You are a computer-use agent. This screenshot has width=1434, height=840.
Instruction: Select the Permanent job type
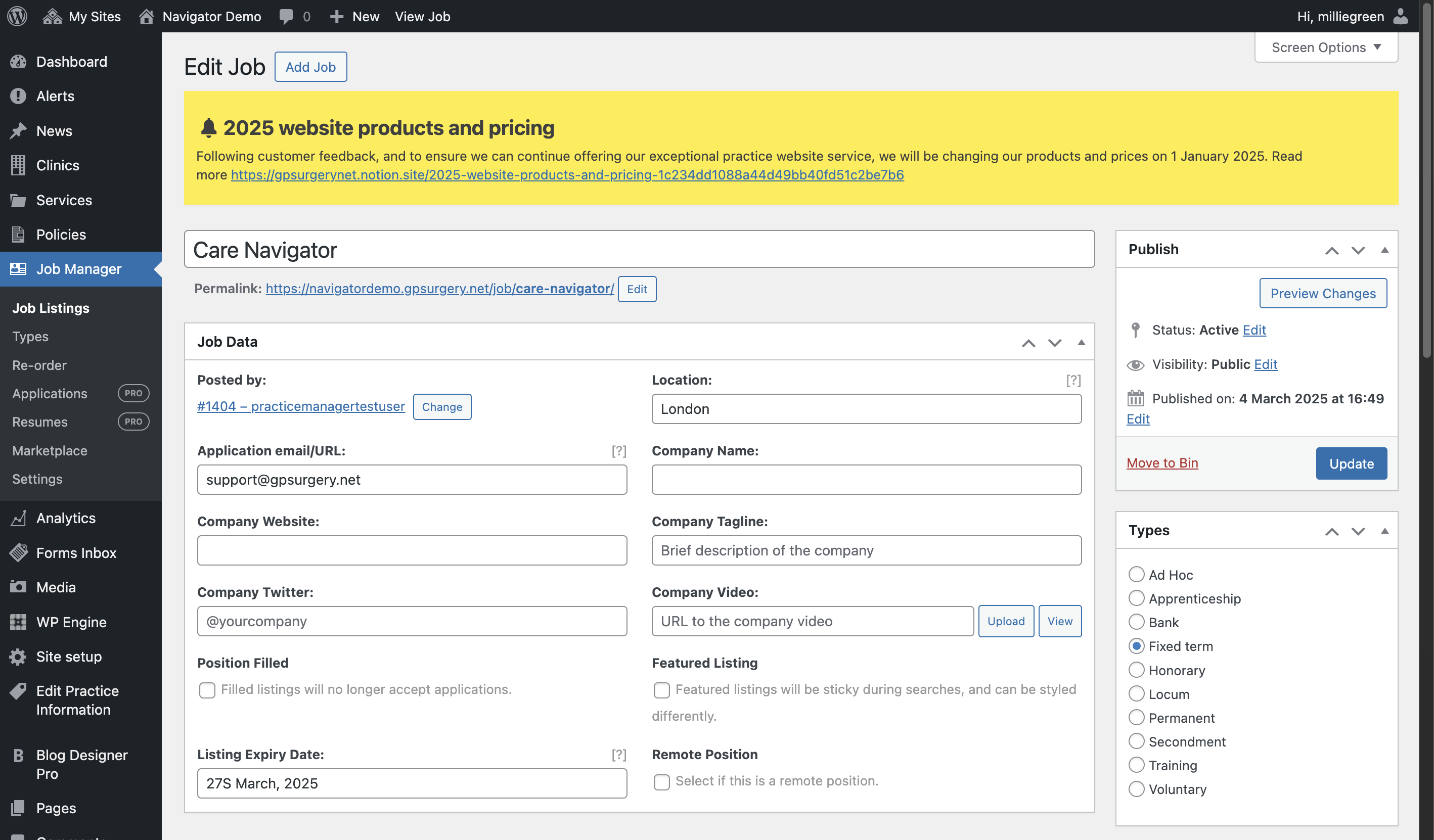click(x=1136, y=718)
